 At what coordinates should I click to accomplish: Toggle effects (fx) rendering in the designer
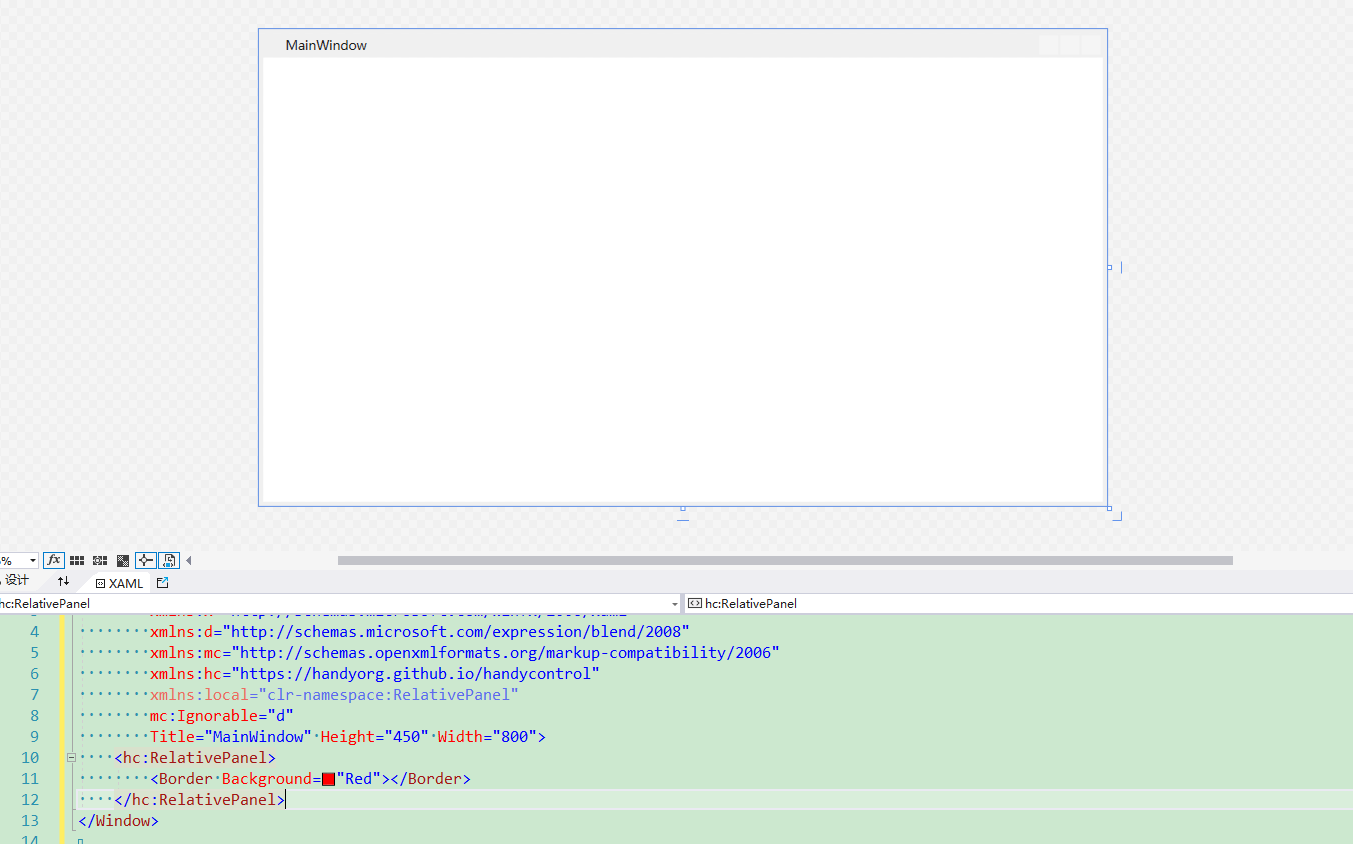point(53,560)
